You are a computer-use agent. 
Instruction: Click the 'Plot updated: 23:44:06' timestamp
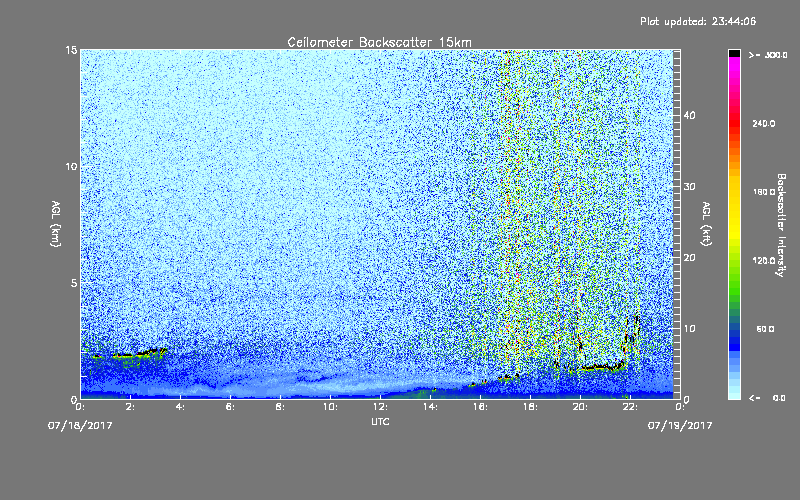point(698,21)
